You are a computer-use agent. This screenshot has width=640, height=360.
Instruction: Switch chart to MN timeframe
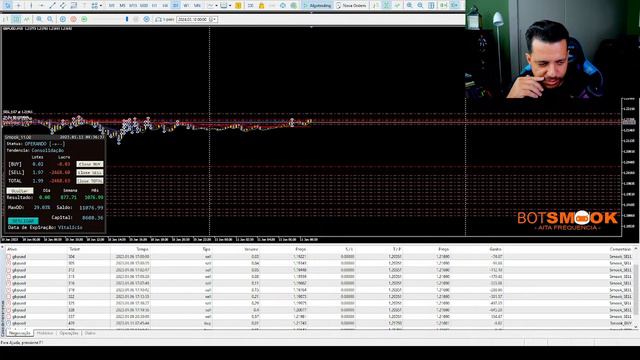tap(197, 5)
